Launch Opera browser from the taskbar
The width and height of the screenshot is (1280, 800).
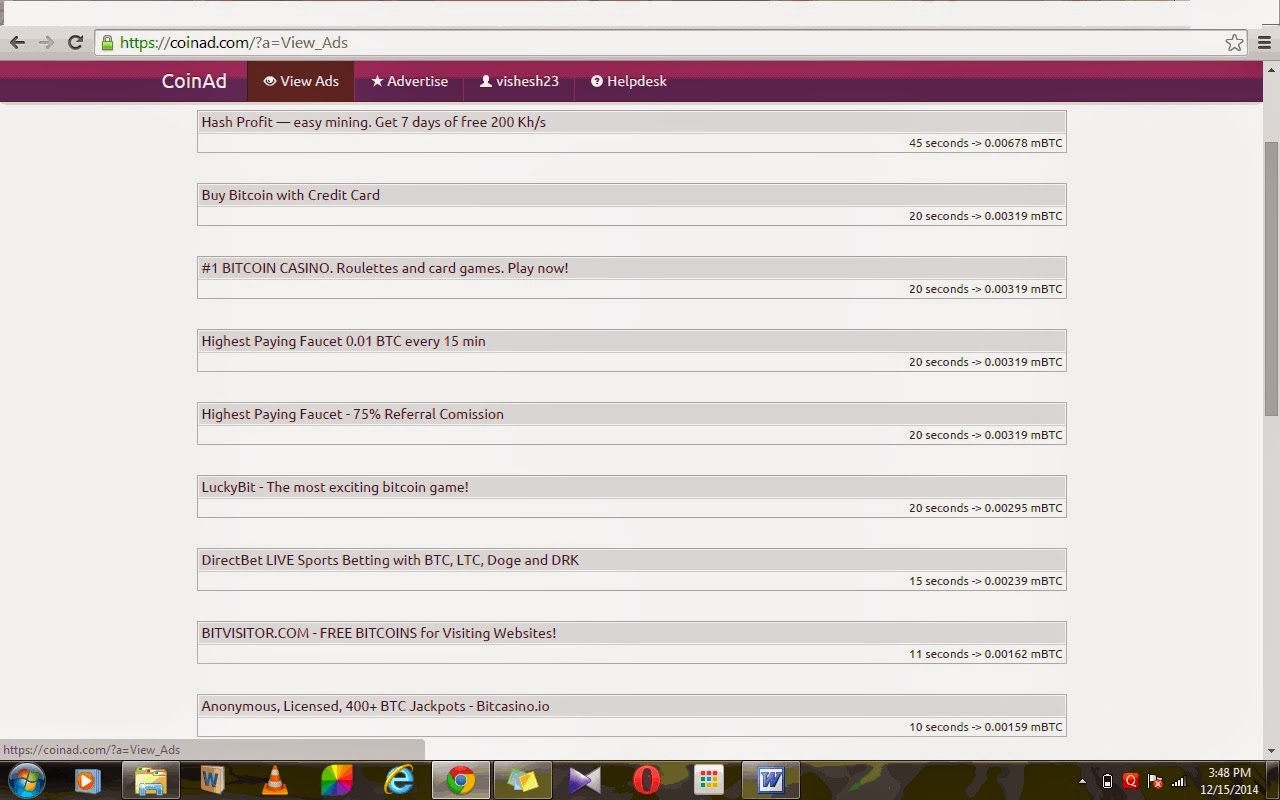click(x=647, y=780)
